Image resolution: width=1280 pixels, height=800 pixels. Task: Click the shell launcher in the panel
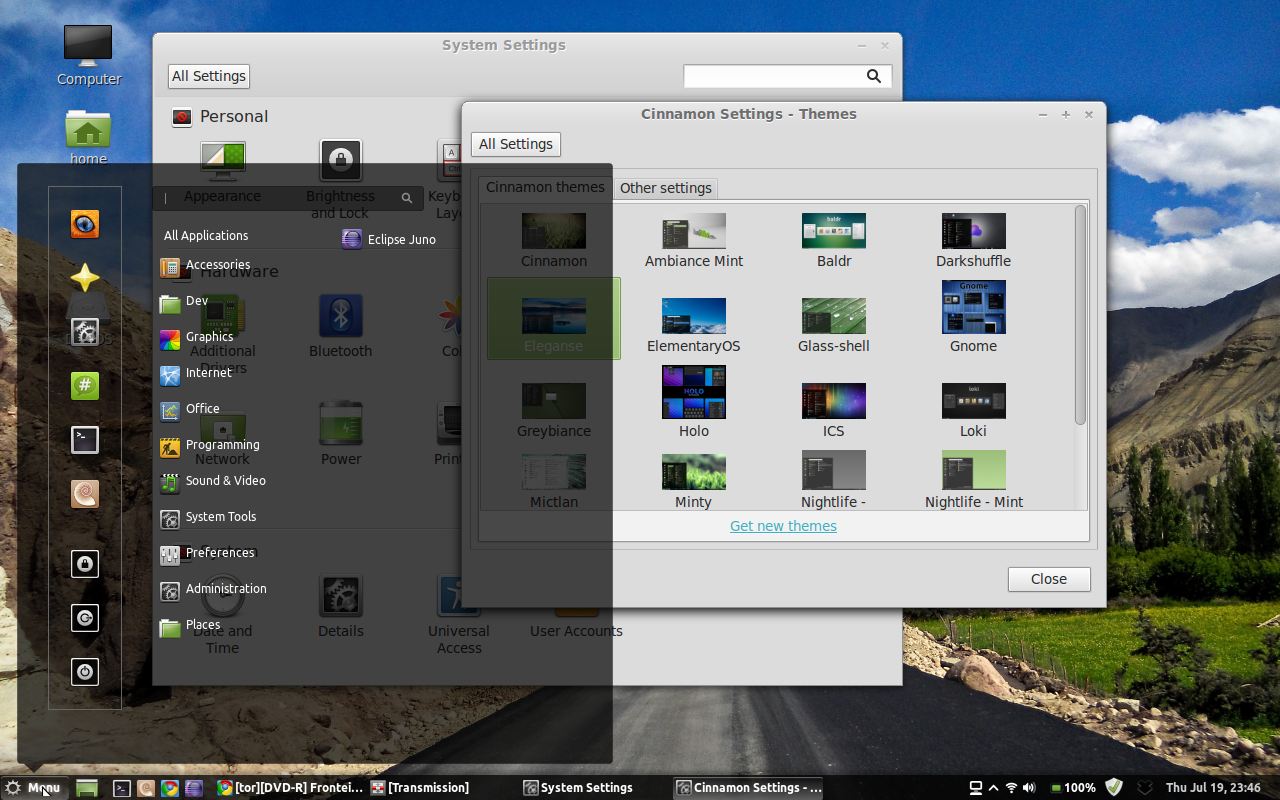(x=146, y=788)
